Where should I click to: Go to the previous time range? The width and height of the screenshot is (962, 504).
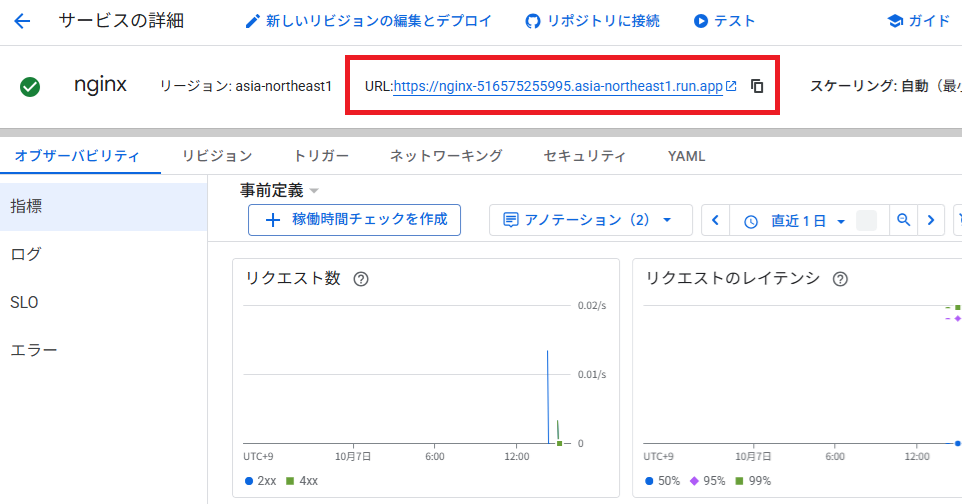point(716,221)
